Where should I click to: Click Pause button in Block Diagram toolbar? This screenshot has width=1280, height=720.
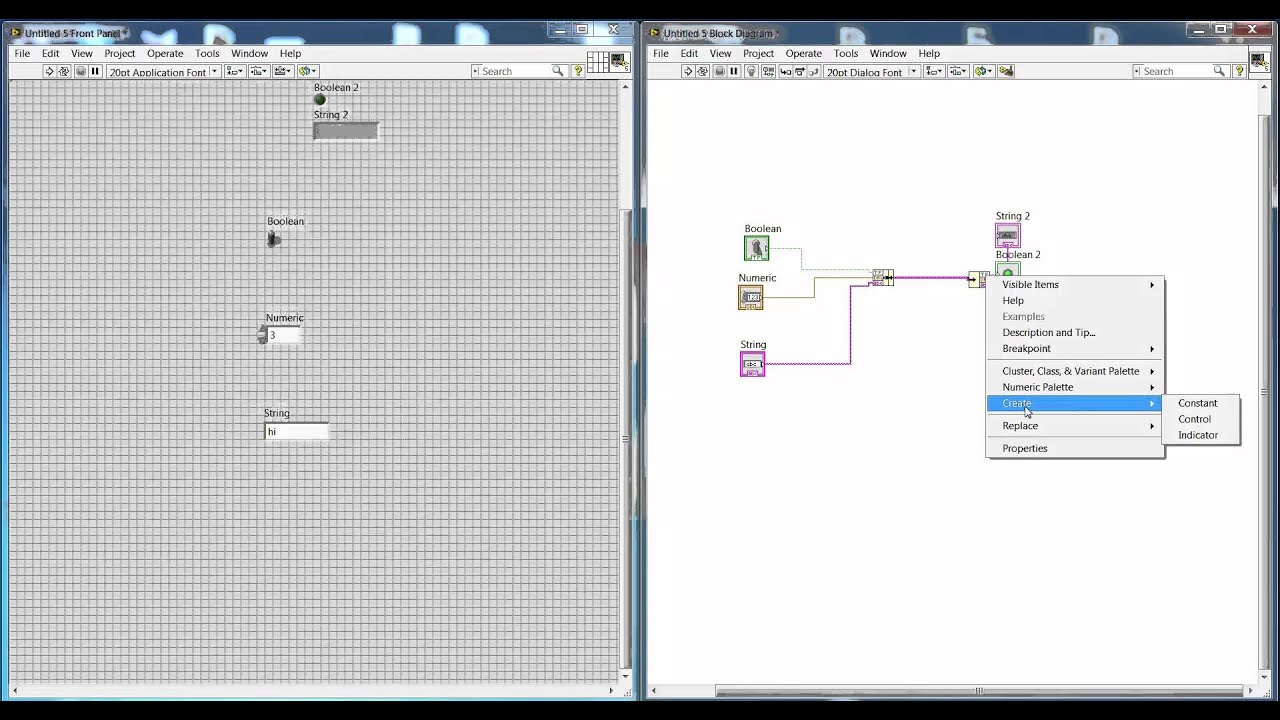pos(734,71)
